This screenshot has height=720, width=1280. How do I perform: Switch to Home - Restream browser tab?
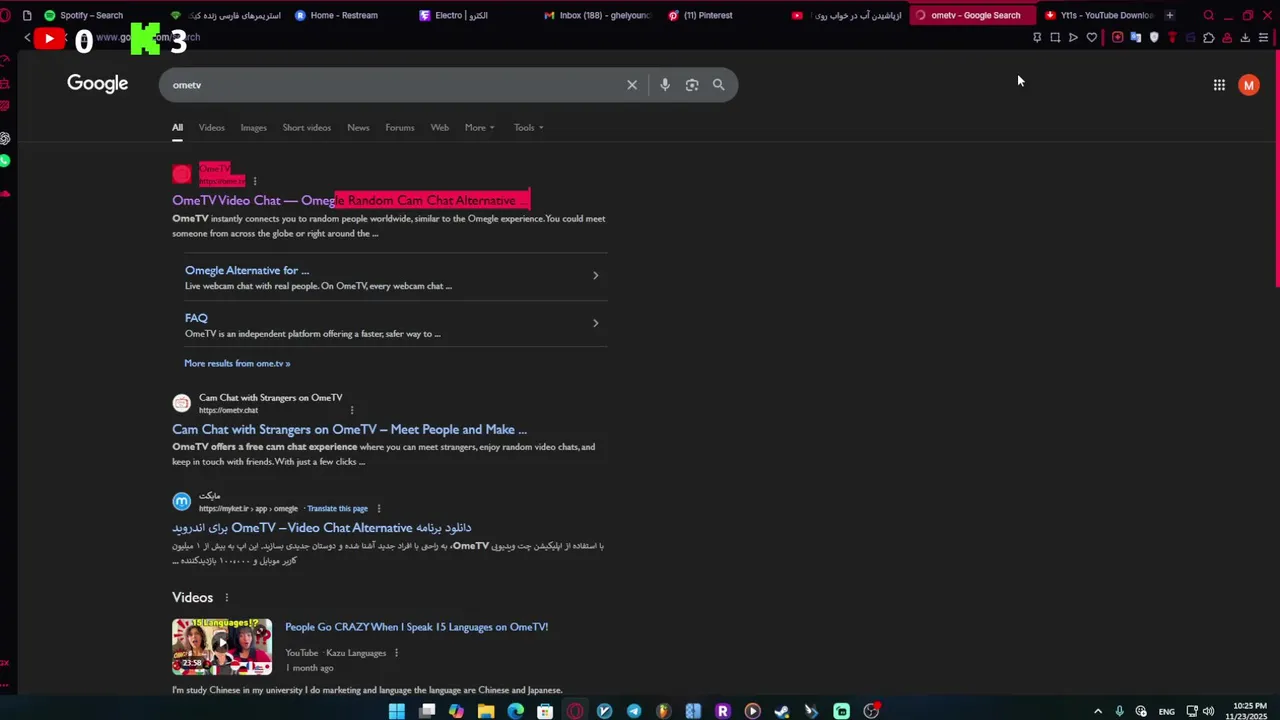coord(343,15)
